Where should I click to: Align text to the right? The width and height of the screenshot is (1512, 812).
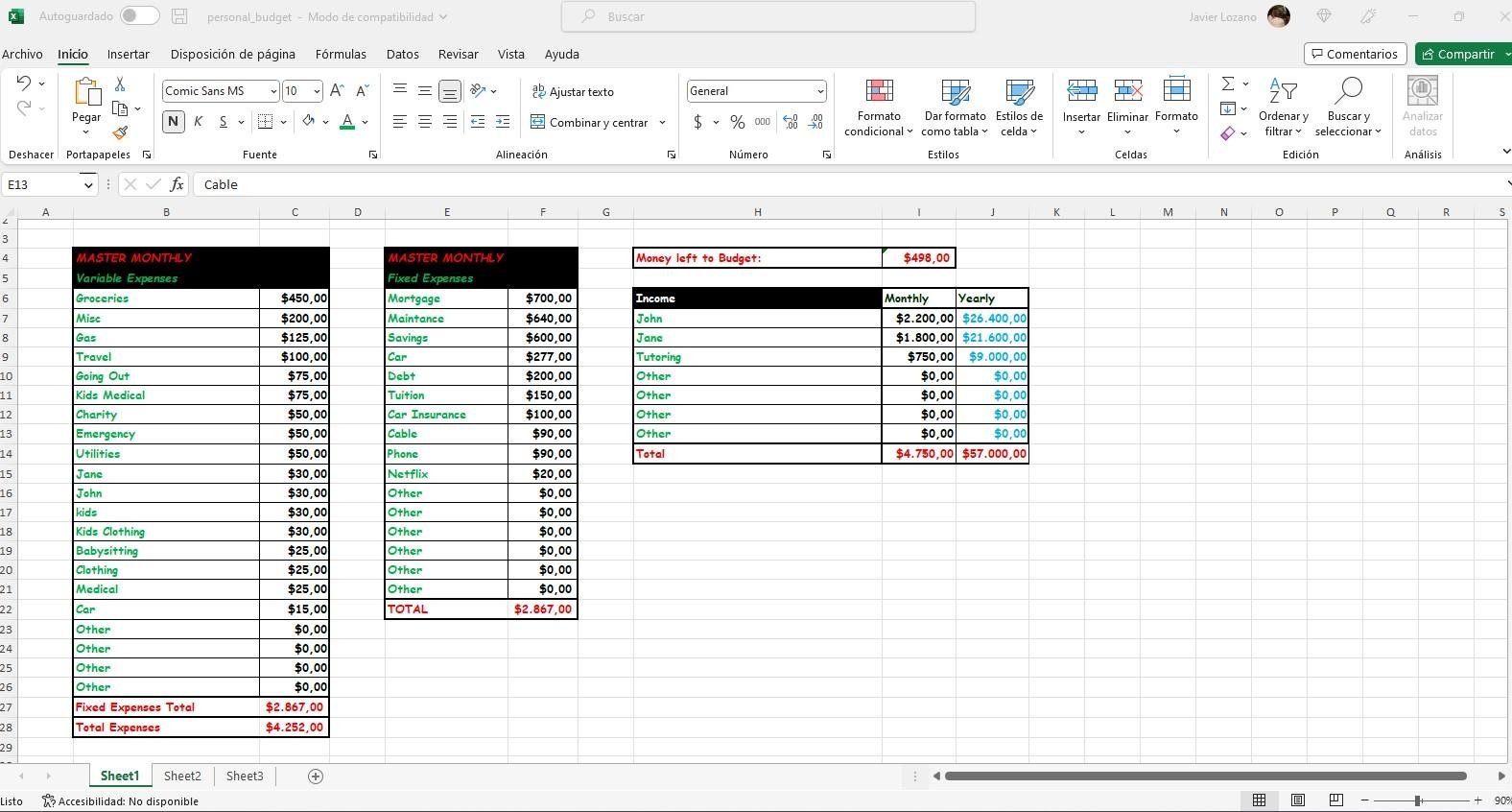coord(449,122)
